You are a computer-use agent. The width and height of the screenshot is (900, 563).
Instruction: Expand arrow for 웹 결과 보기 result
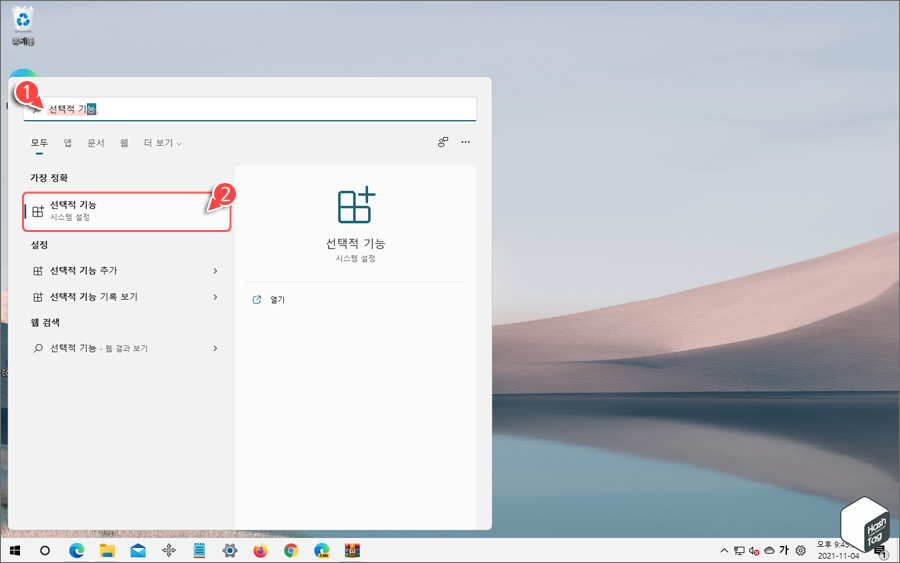(215, 348)
